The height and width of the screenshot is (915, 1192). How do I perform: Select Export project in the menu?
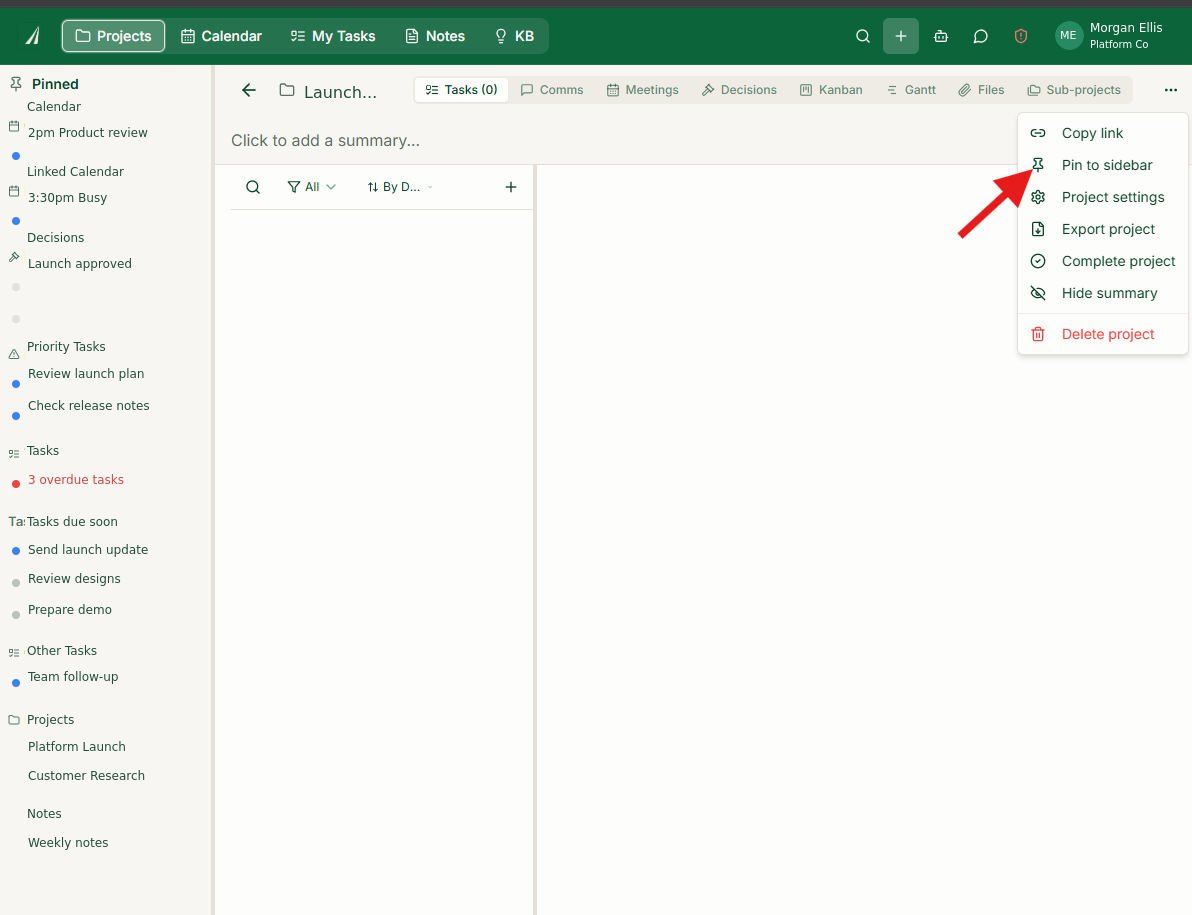pos(1102,229)
